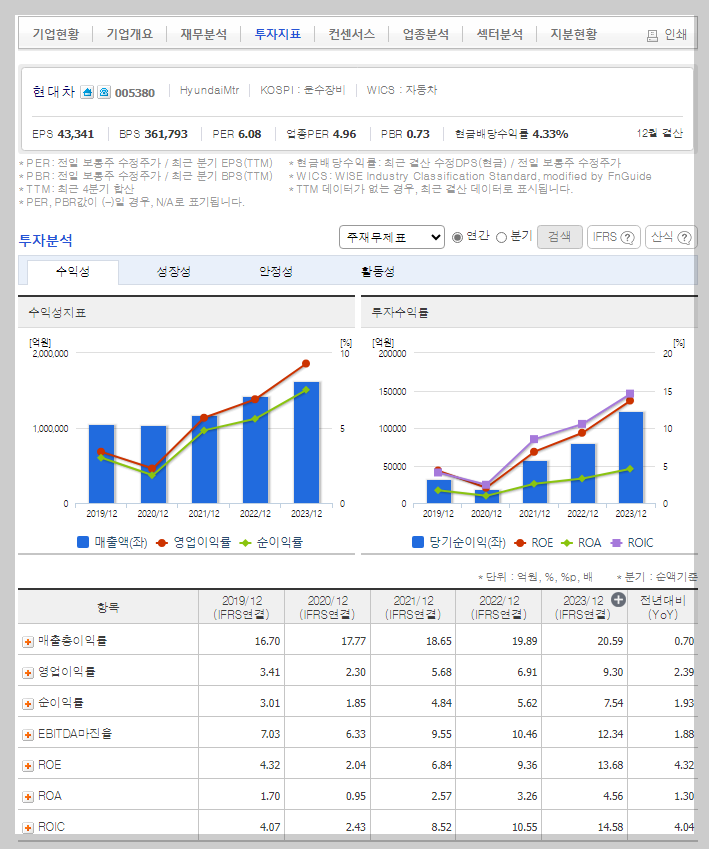Toggle 영업이익률 red legend marker

[161, 543]
